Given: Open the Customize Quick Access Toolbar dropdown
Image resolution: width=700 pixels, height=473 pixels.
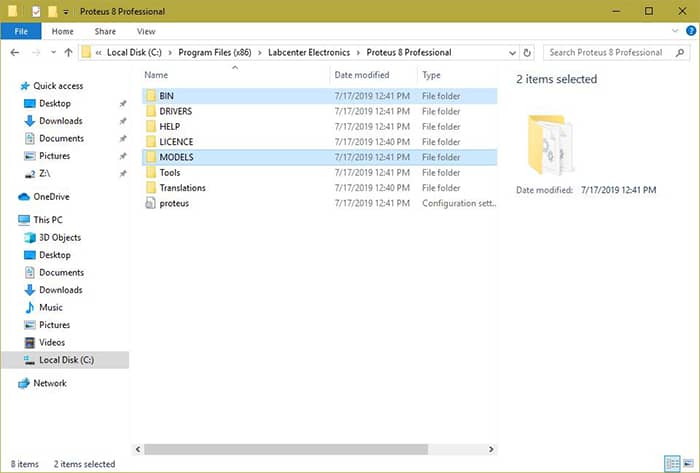Looking at the screenshot, I should pyautogui.click(x=66, y=12).
